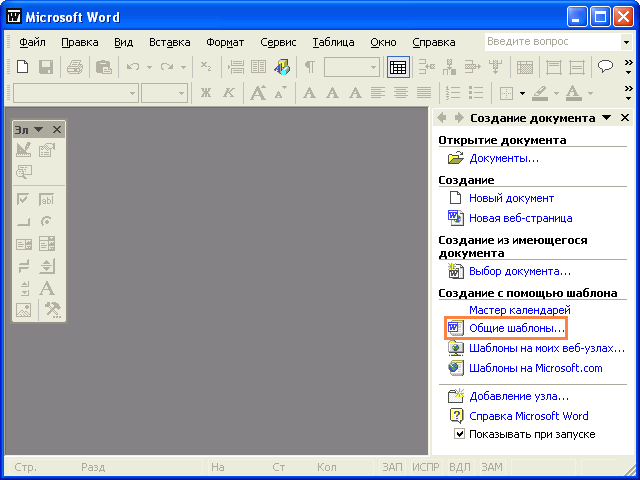The image size is (640, 480).
Task: Click the label A control icon in toolbox
Action: tap(47, 288)
